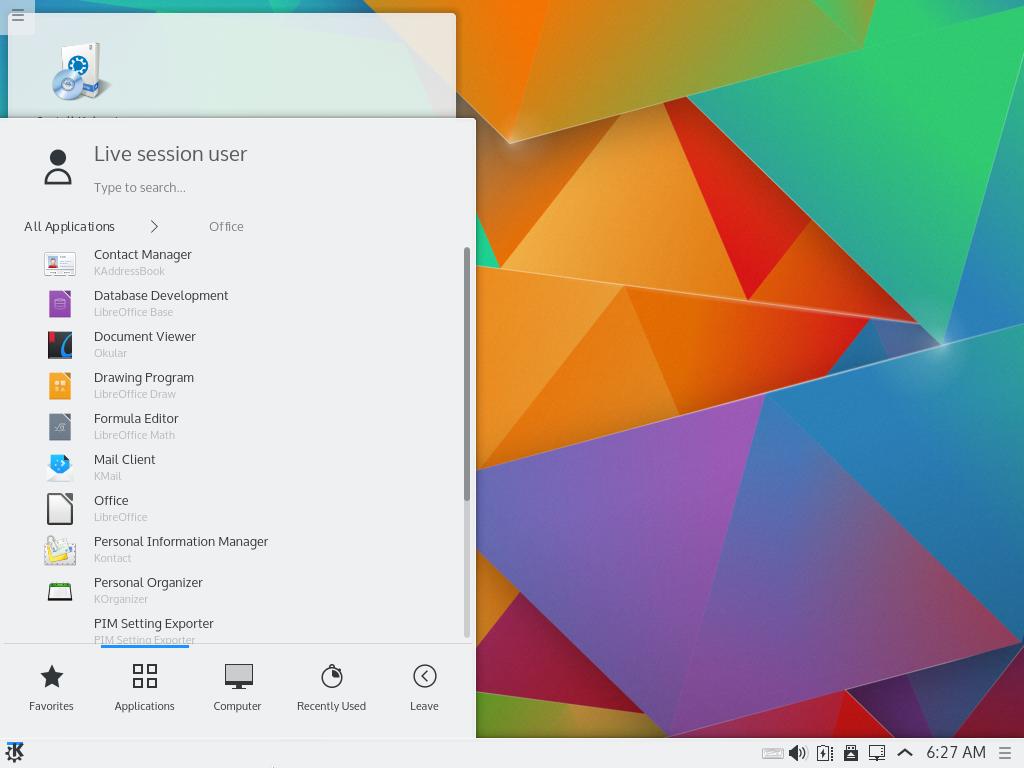
Task: Open the volume speaker icon in the tray
Action: (x=798, y=753)
